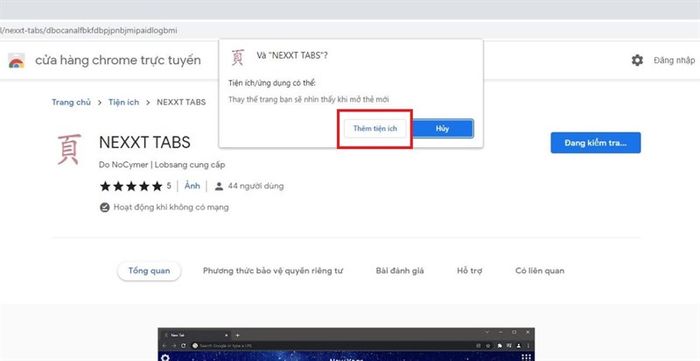Viewport: 700px width, 361px height.
Task: Click the NEXXT TABS breadcrumb text
Action: pos(181,102)
